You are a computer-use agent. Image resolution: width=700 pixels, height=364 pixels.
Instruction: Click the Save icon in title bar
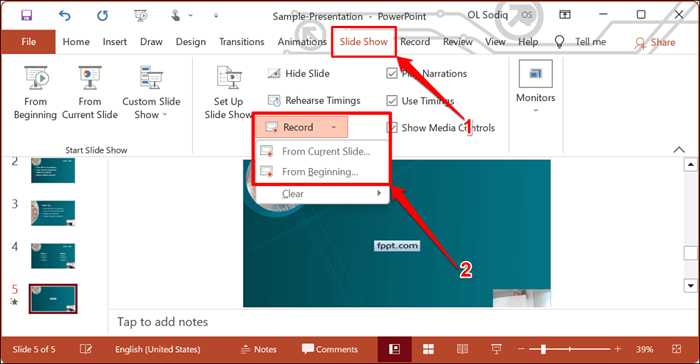[26, 16]
